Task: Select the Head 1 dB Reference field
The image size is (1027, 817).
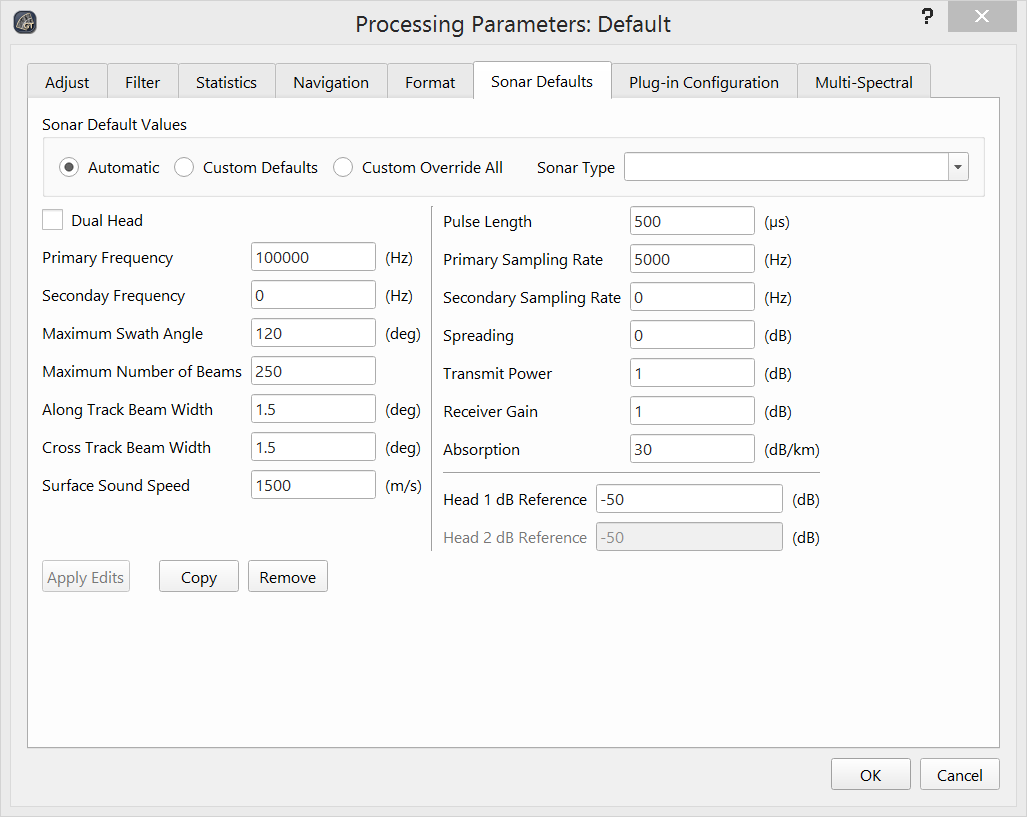Action: 689,500
